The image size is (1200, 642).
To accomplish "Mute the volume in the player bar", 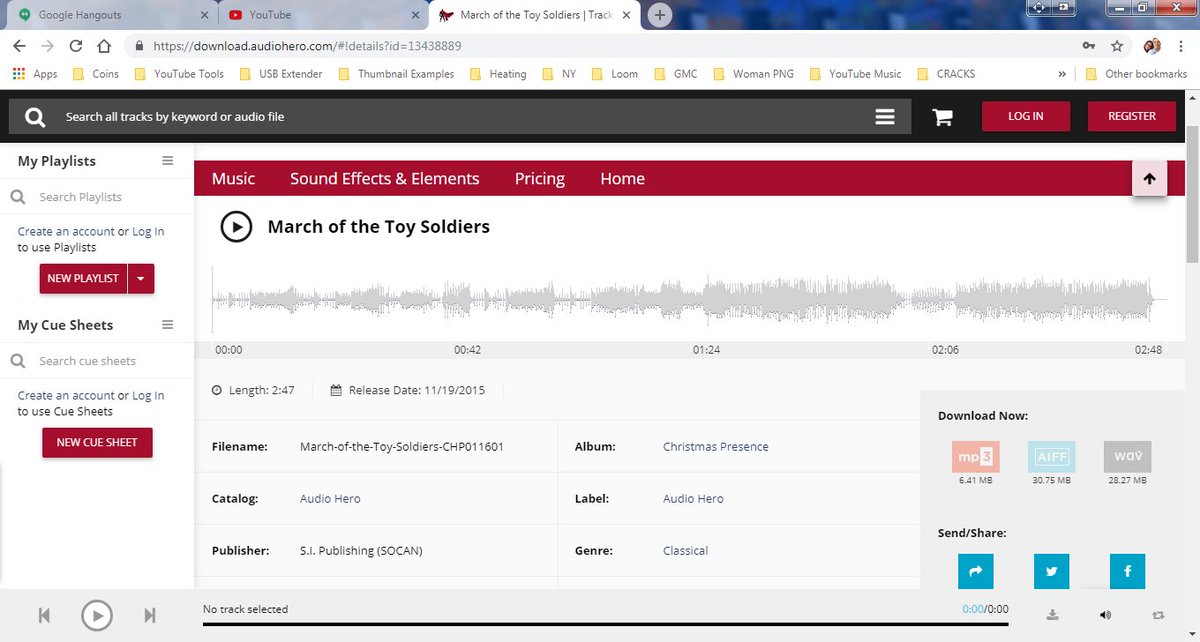I will pos(1105,615).
